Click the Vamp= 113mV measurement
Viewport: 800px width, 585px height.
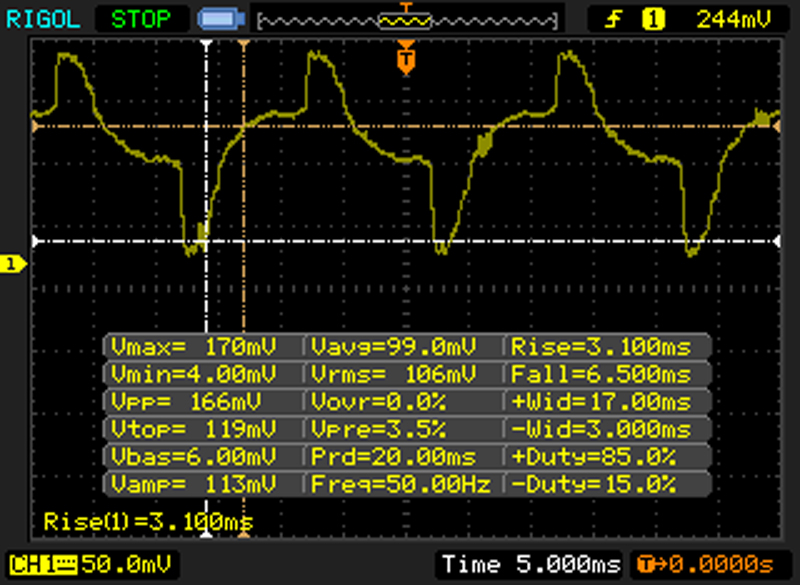pyautogui.click(x=194, y=484)
